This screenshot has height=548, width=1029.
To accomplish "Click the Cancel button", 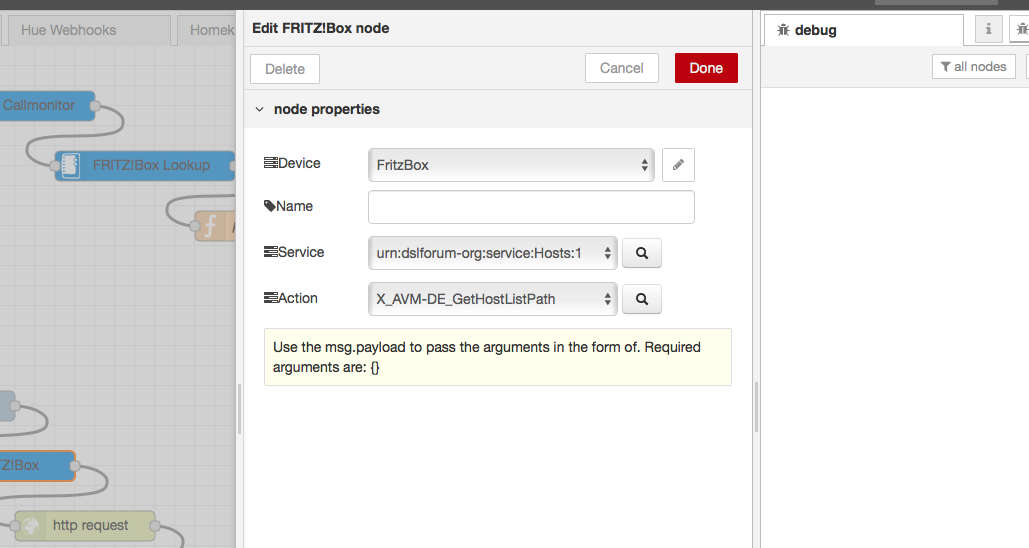I will point(621,68).
